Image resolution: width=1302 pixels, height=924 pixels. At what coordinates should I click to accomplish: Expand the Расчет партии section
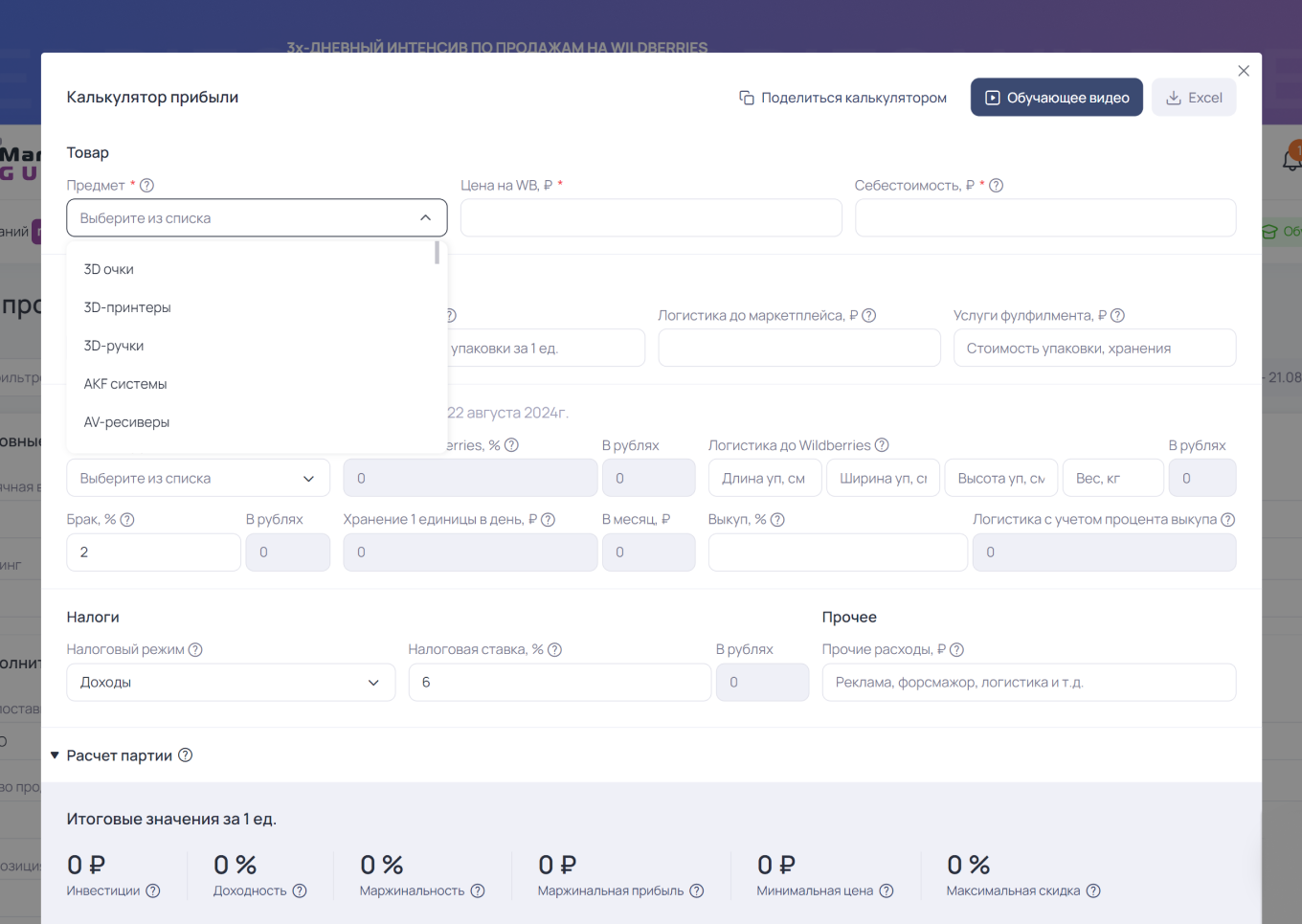55,755
